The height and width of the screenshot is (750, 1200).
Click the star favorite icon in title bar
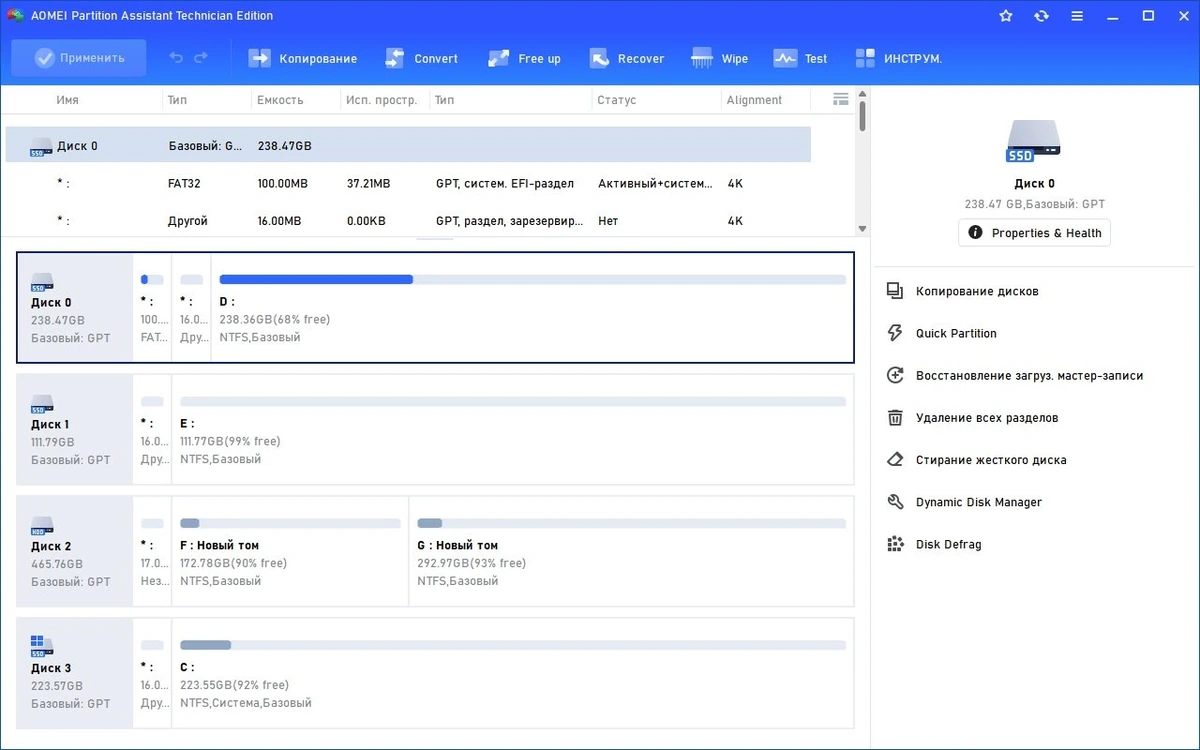pos(1006,16)
